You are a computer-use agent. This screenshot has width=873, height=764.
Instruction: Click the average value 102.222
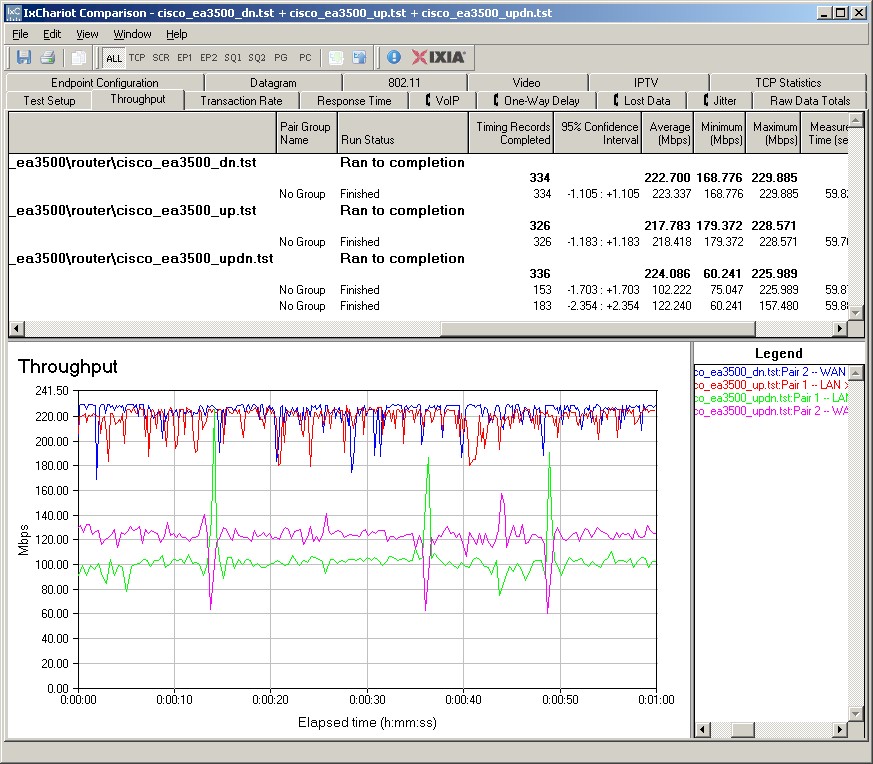click(x=671, y=290)
